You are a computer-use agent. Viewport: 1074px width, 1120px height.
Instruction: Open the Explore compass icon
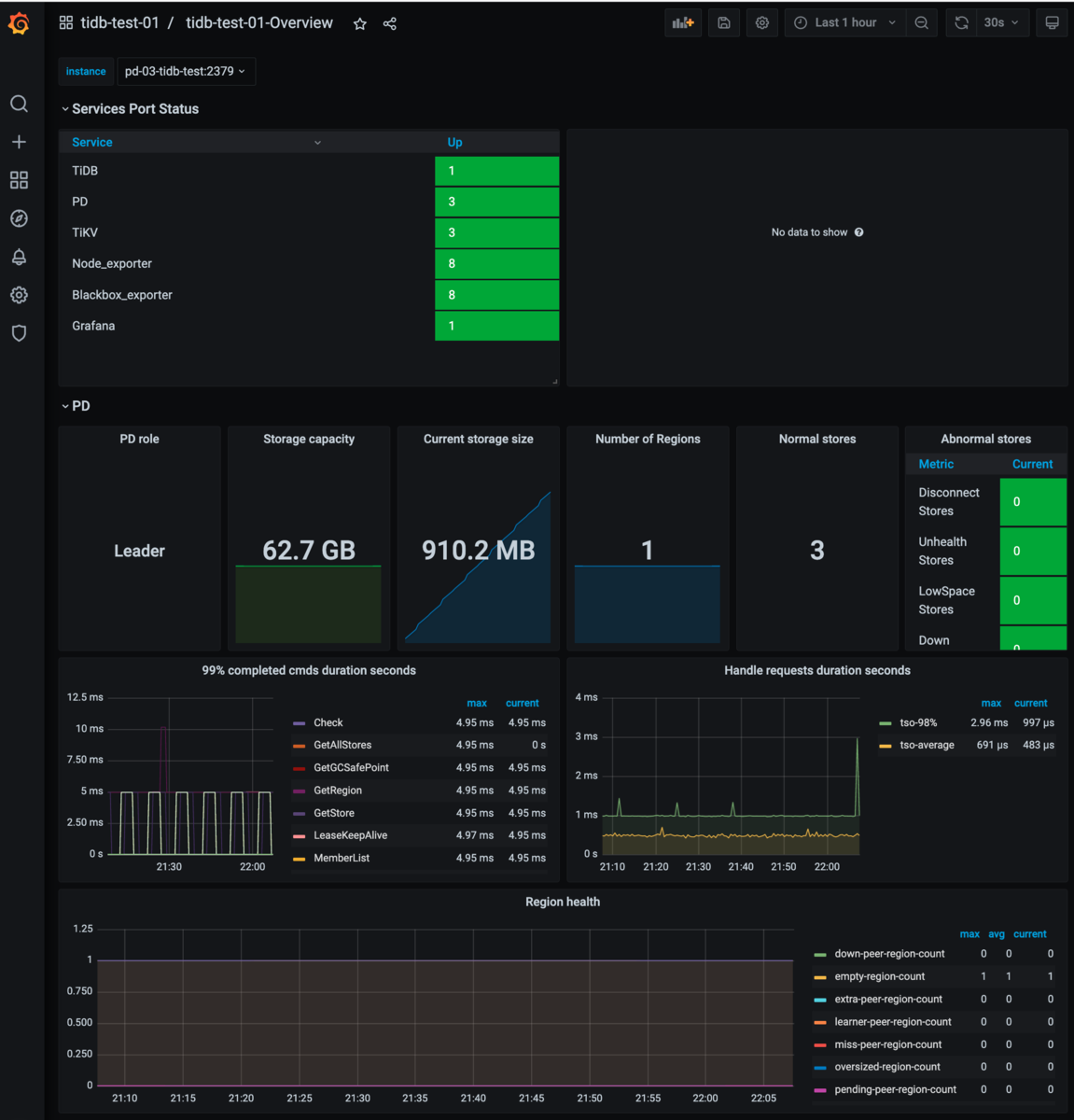point(19,218)
